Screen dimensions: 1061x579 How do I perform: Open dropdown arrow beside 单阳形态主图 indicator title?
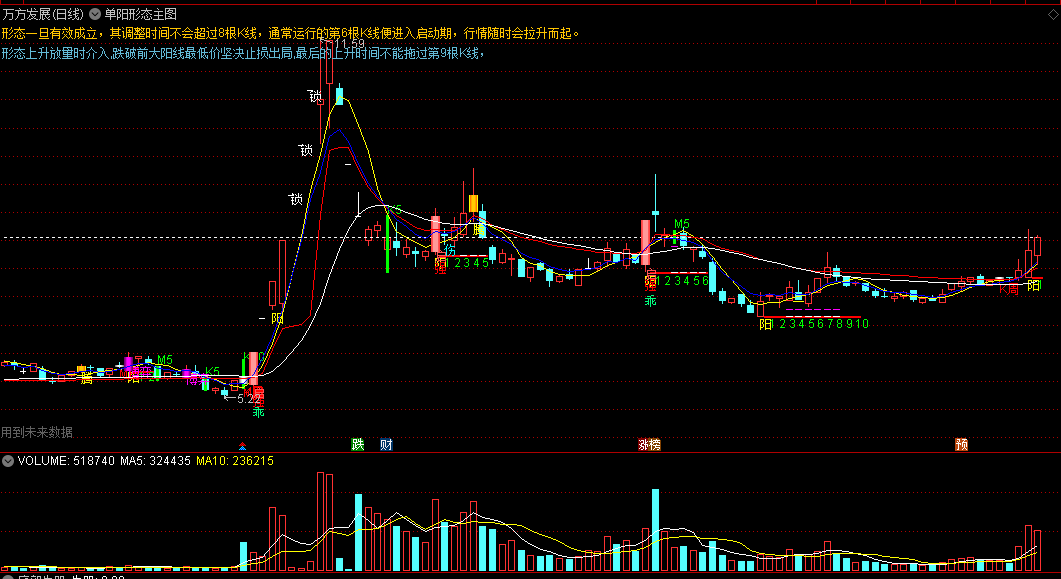[93, 14]
